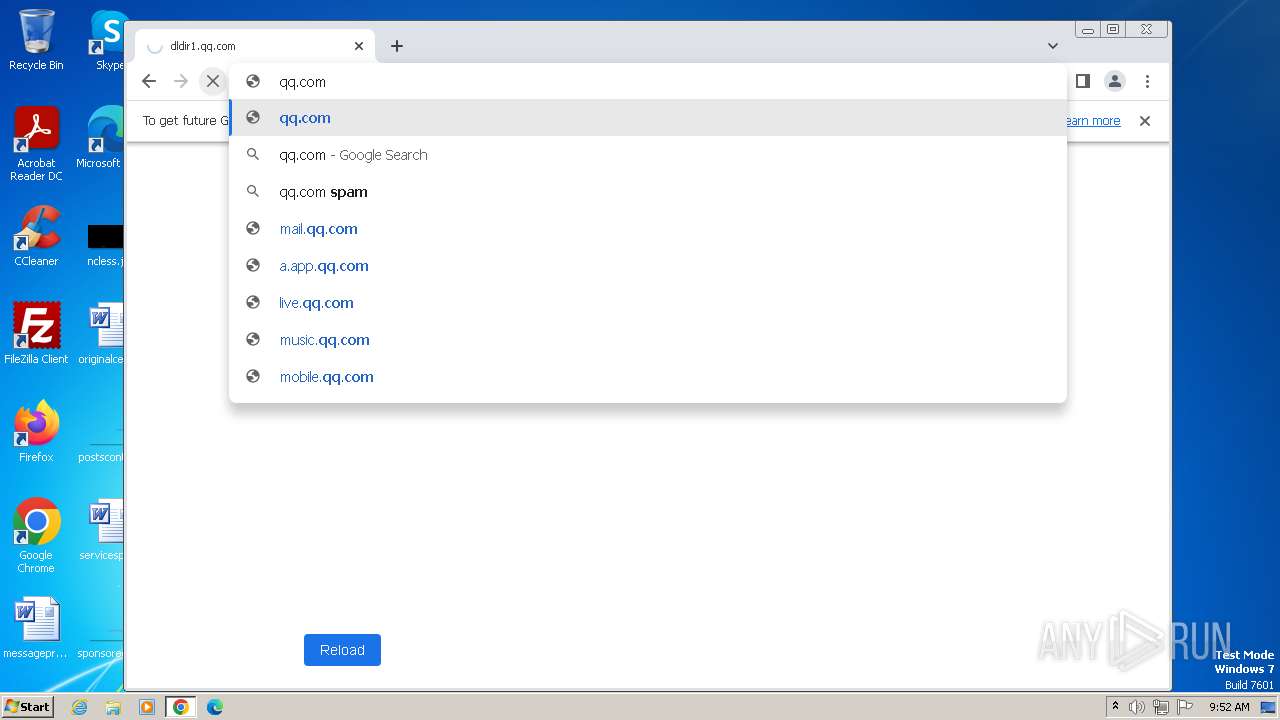The width and height of the screenshot is (1280, 720).
Task: Select the dldir1.qq.com tab
Action: [255, 46]
